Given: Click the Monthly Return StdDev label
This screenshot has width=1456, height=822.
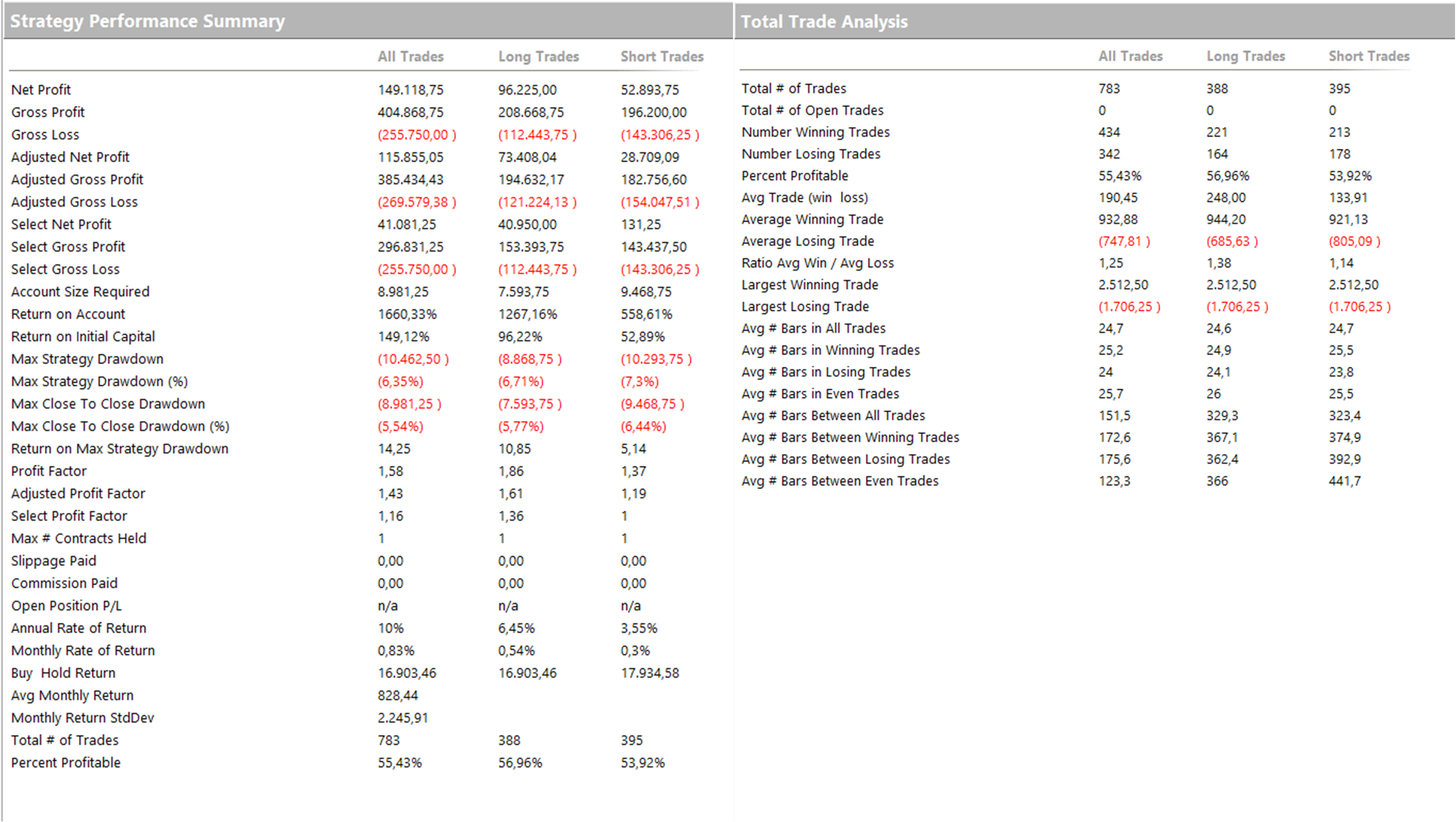Looking at the screenshot, I should [x=83, y=718].
